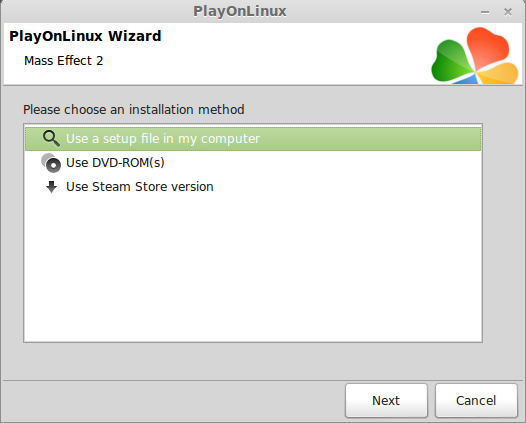
Task: Select 'Use a setup file in my computer'
Action: pyautogui.click(x=253, y=139)
